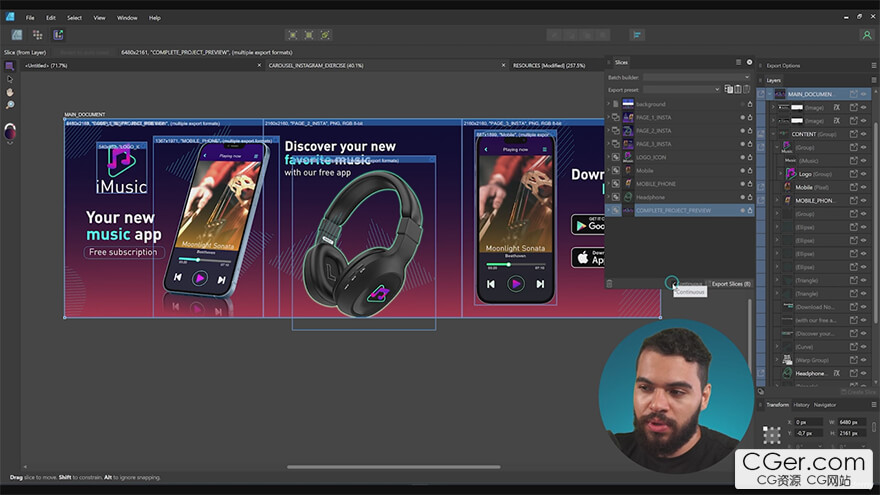Switch to Designer Persona icon
880x495 pixels.
(x=17, y=35)
